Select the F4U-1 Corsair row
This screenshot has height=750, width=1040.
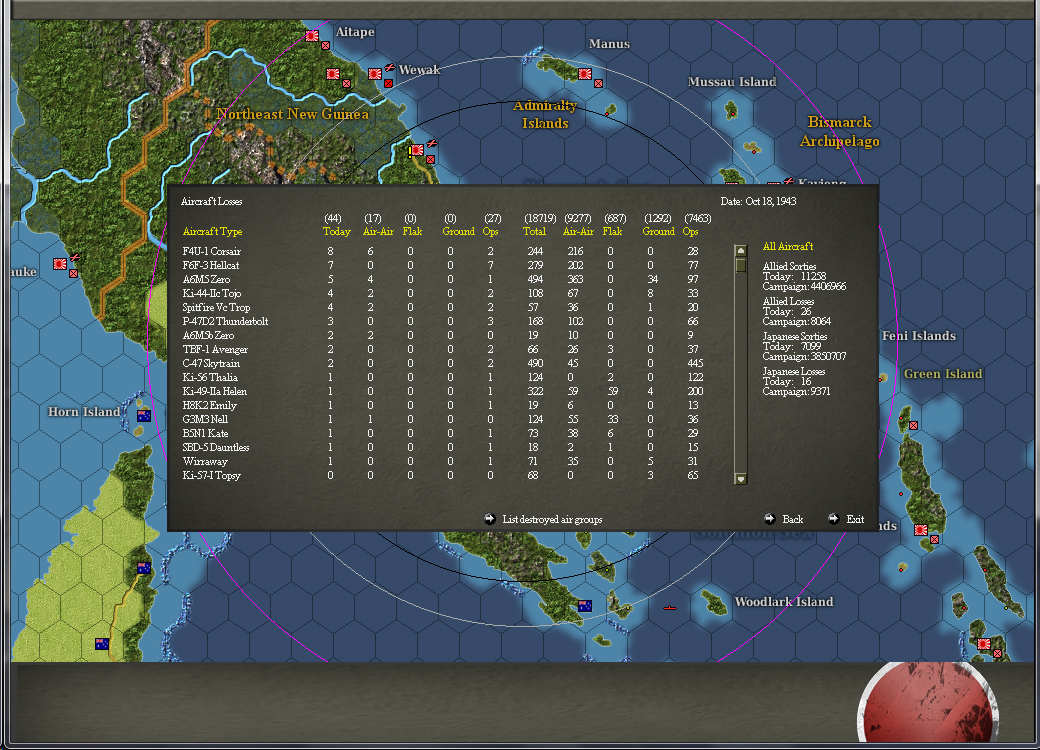[441, 251]
